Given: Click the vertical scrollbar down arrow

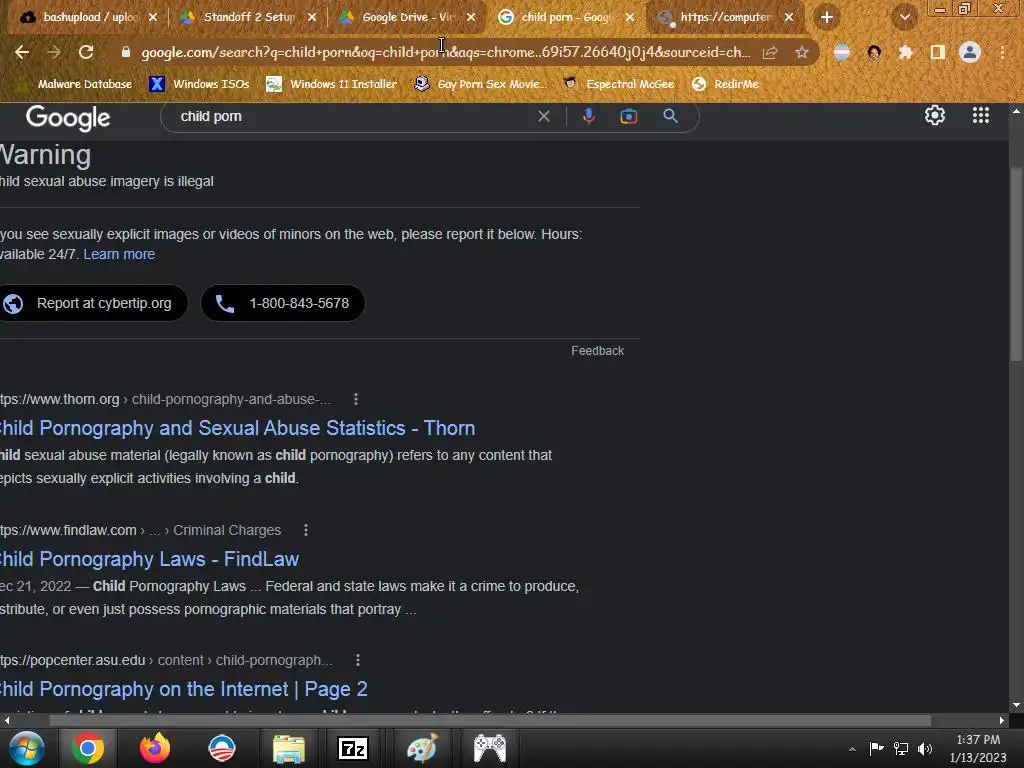Looking at the screenshot, I should (x=1016, y=705).
